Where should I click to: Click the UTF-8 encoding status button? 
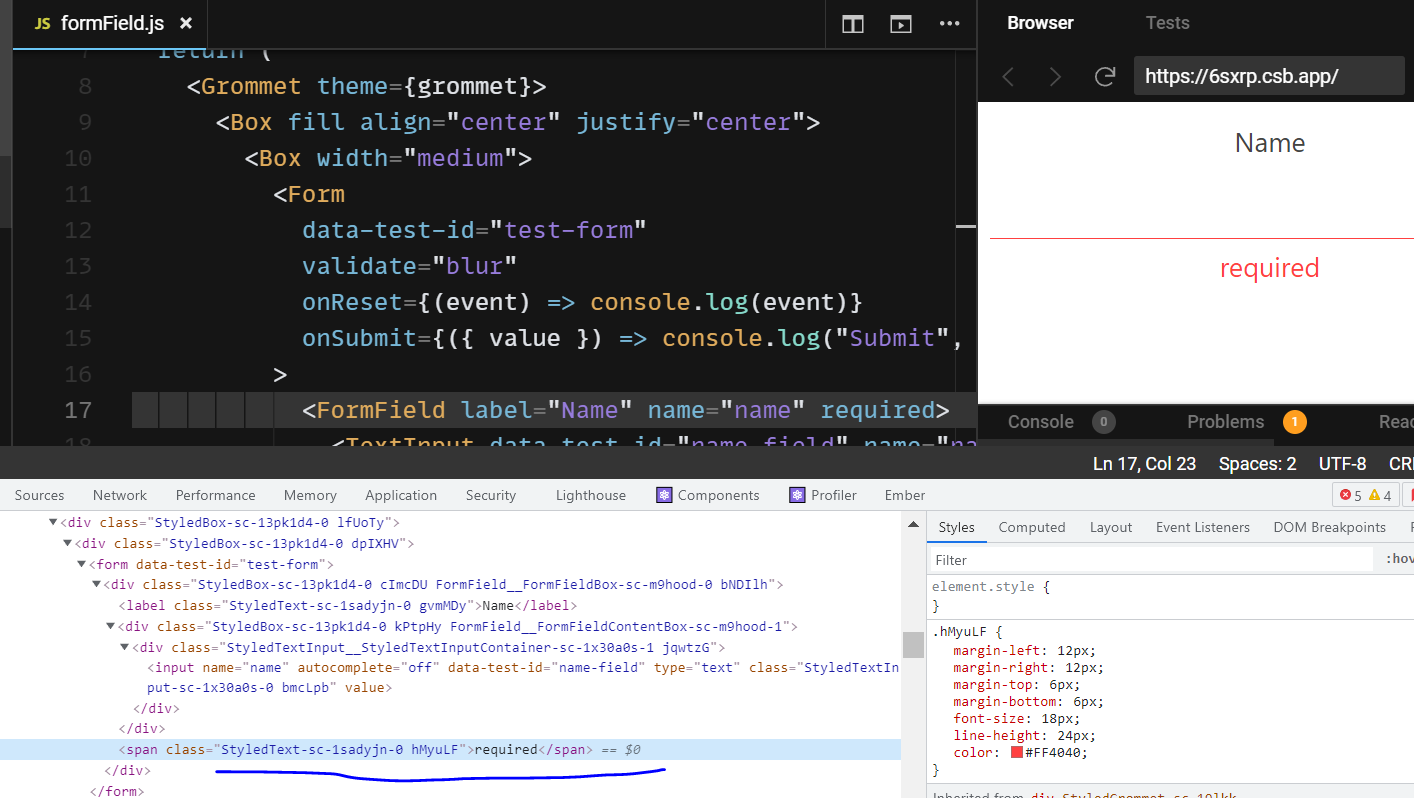pos(1342,463)
